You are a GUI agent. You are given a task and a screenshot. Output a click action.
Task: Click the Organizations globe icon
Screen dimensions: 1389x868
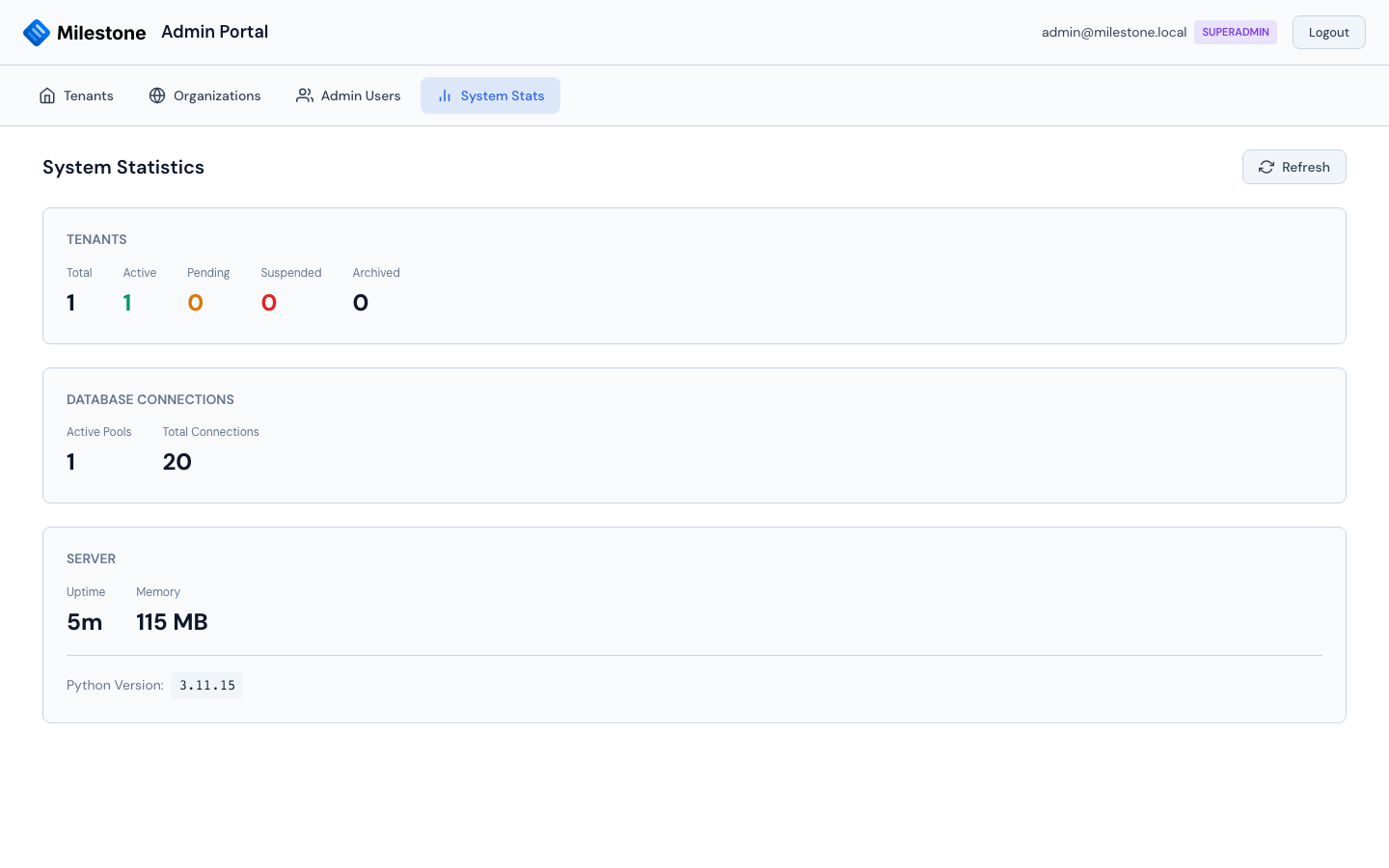click(x=157, y=95)
